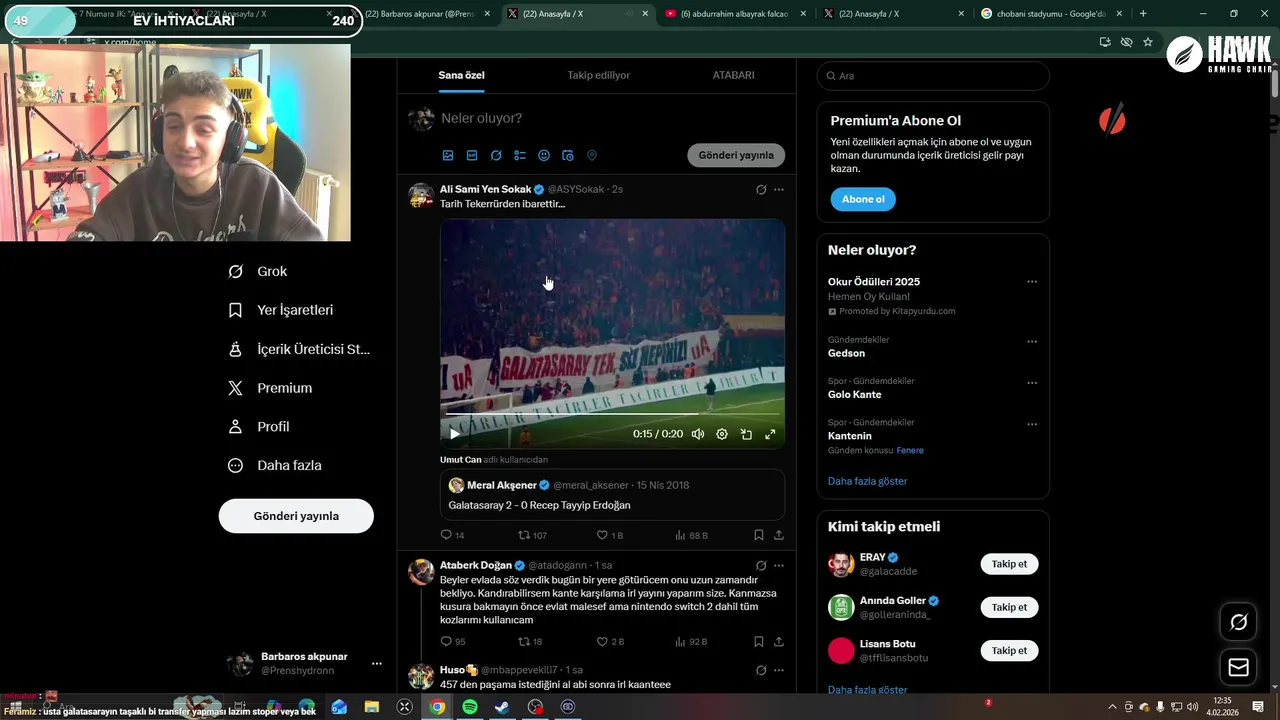Open video settings gear in the player

tap(722, 434)
